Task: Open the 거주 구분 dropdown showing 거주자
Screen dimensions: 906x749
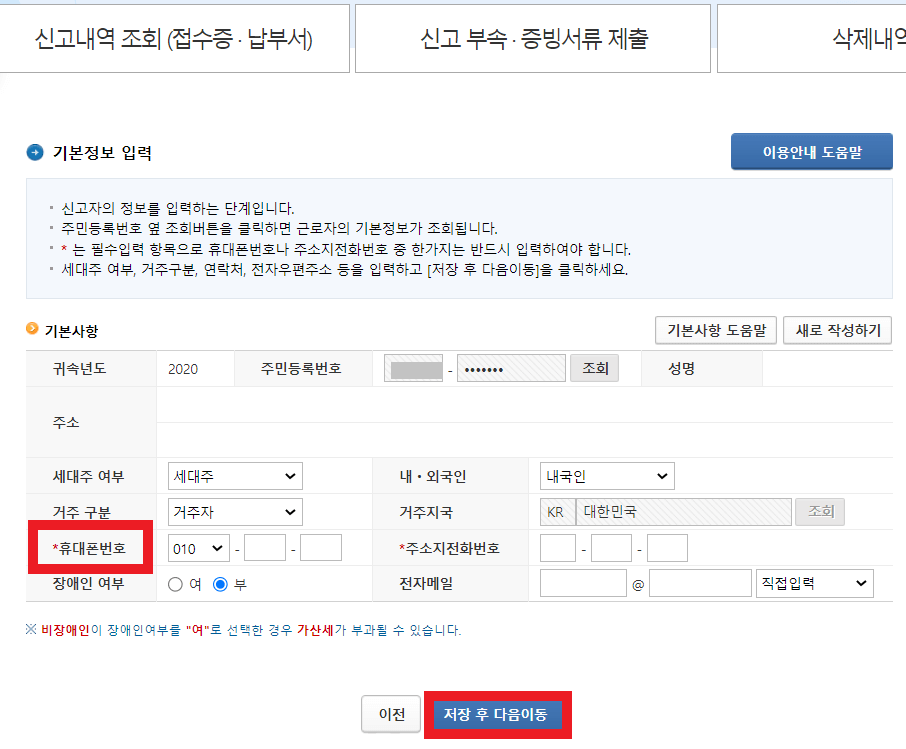Action: tap(234, 511)
